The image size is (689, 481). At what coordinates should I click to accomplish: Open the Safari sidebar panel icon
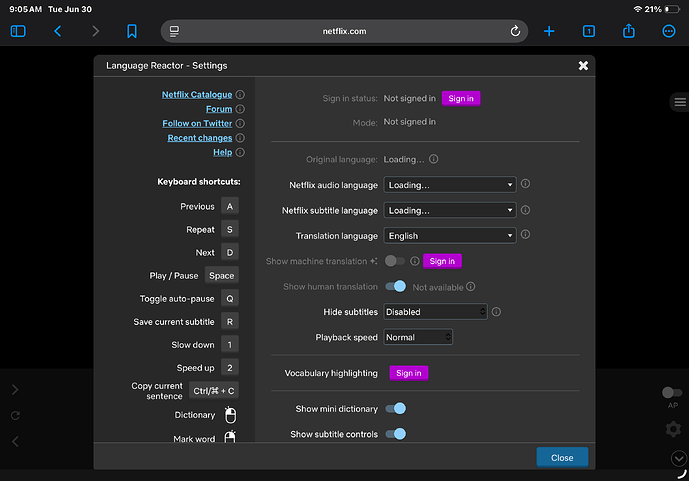point(18,31)
